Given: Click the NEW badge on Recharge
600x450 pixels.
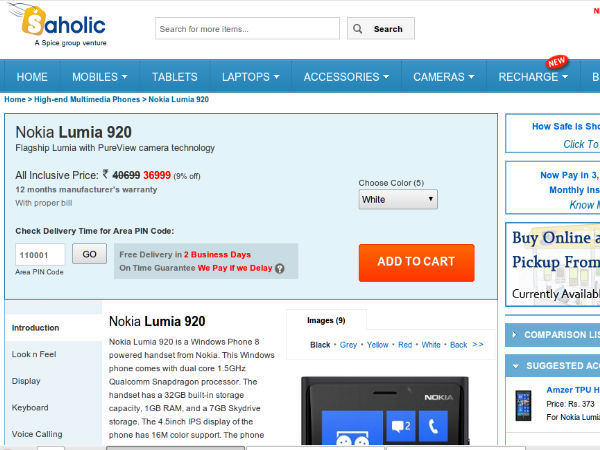Looking at the screenshot, I should coord(556,61).
